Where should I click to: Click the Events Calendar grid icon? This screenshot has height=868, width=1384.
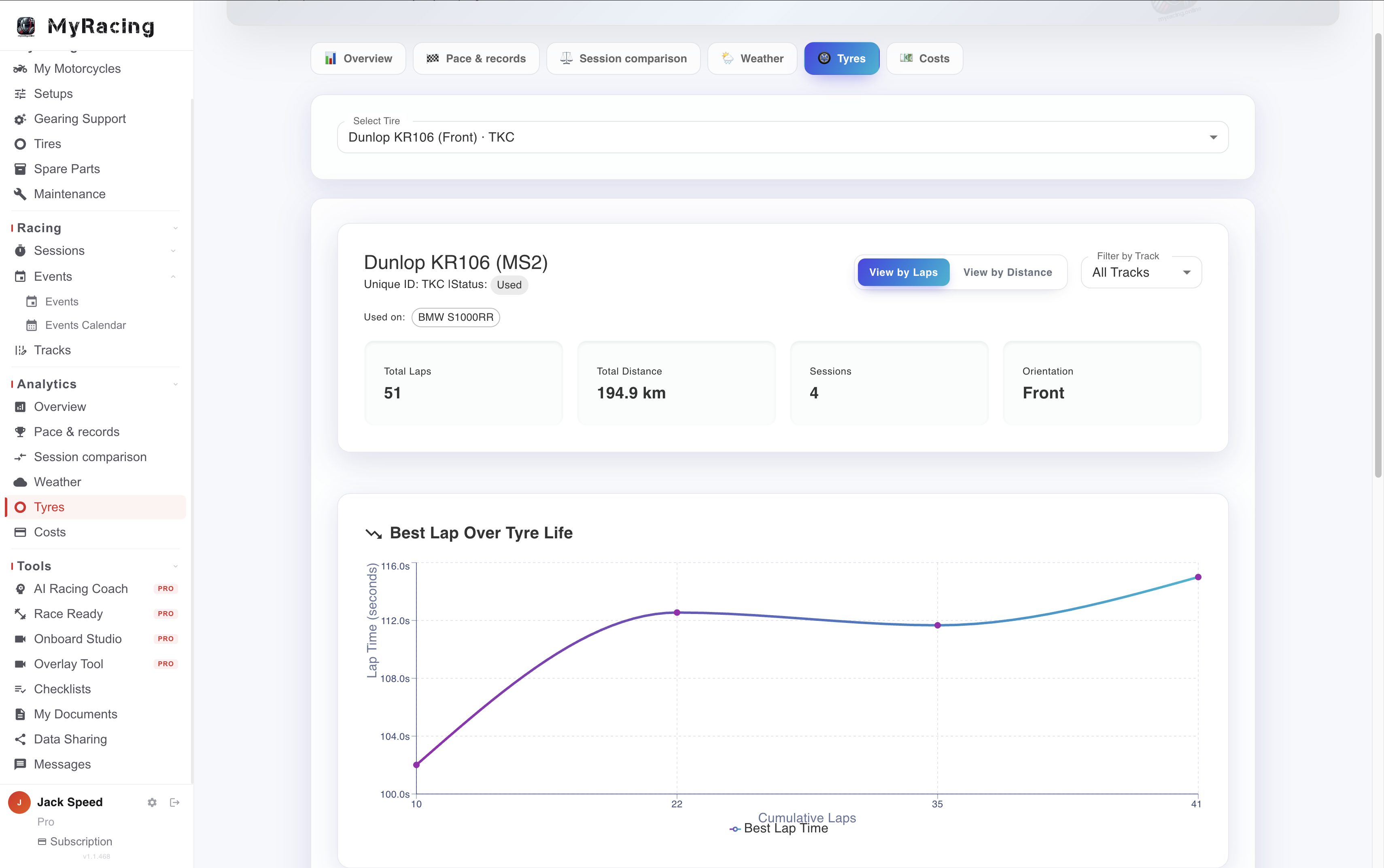click(x=32, y=326)
